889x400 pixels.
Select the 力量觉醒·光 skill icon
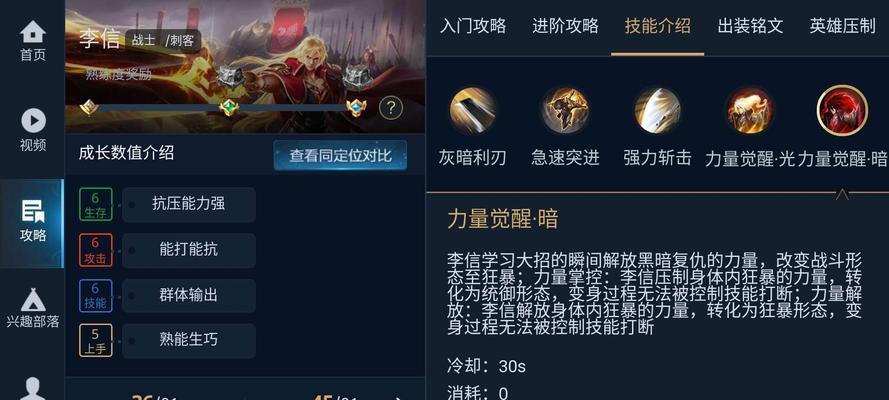click(x=750, y=110)
